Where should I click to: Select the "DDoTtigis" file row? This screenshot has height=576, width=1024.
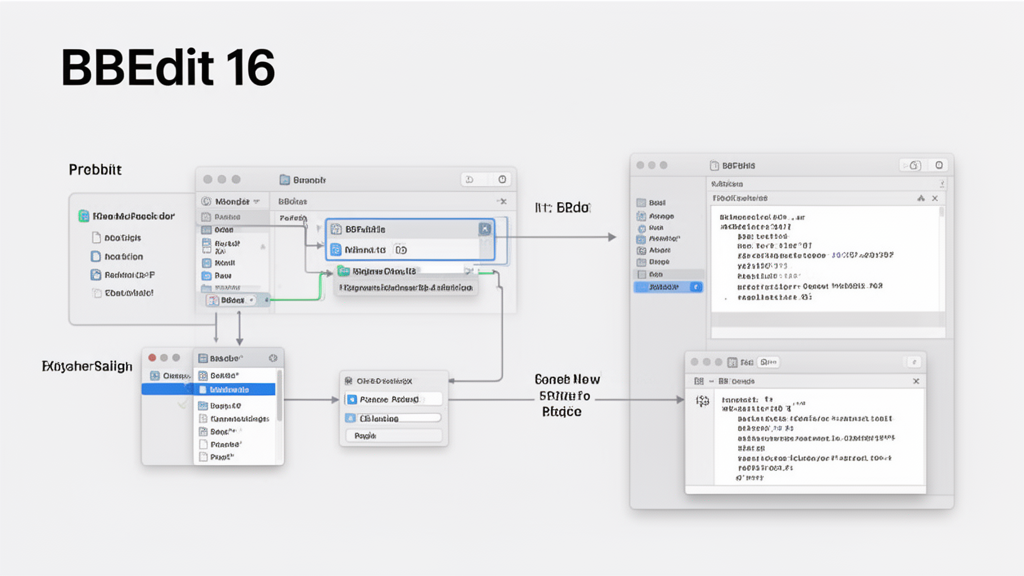(117, 238)
